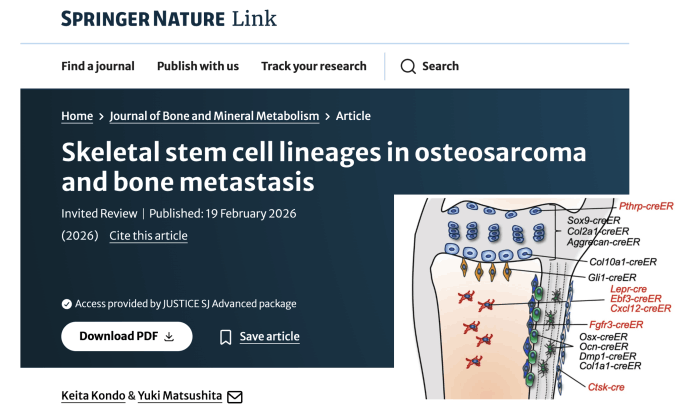
Task: Open the Find a journal menu
Action: tap(97, 66)
